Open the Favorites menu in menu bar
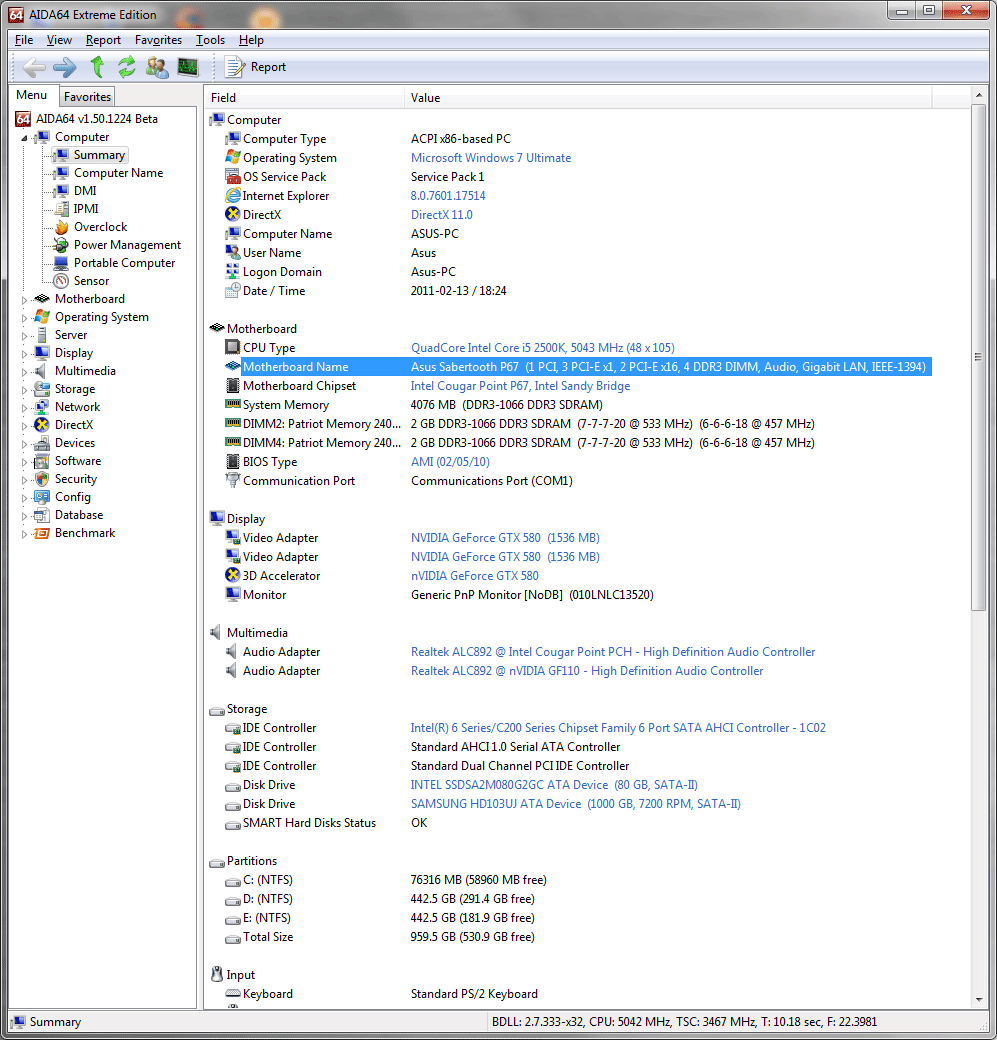Image resolution: width=997 pixels, height=1040 pixels. 159,40
